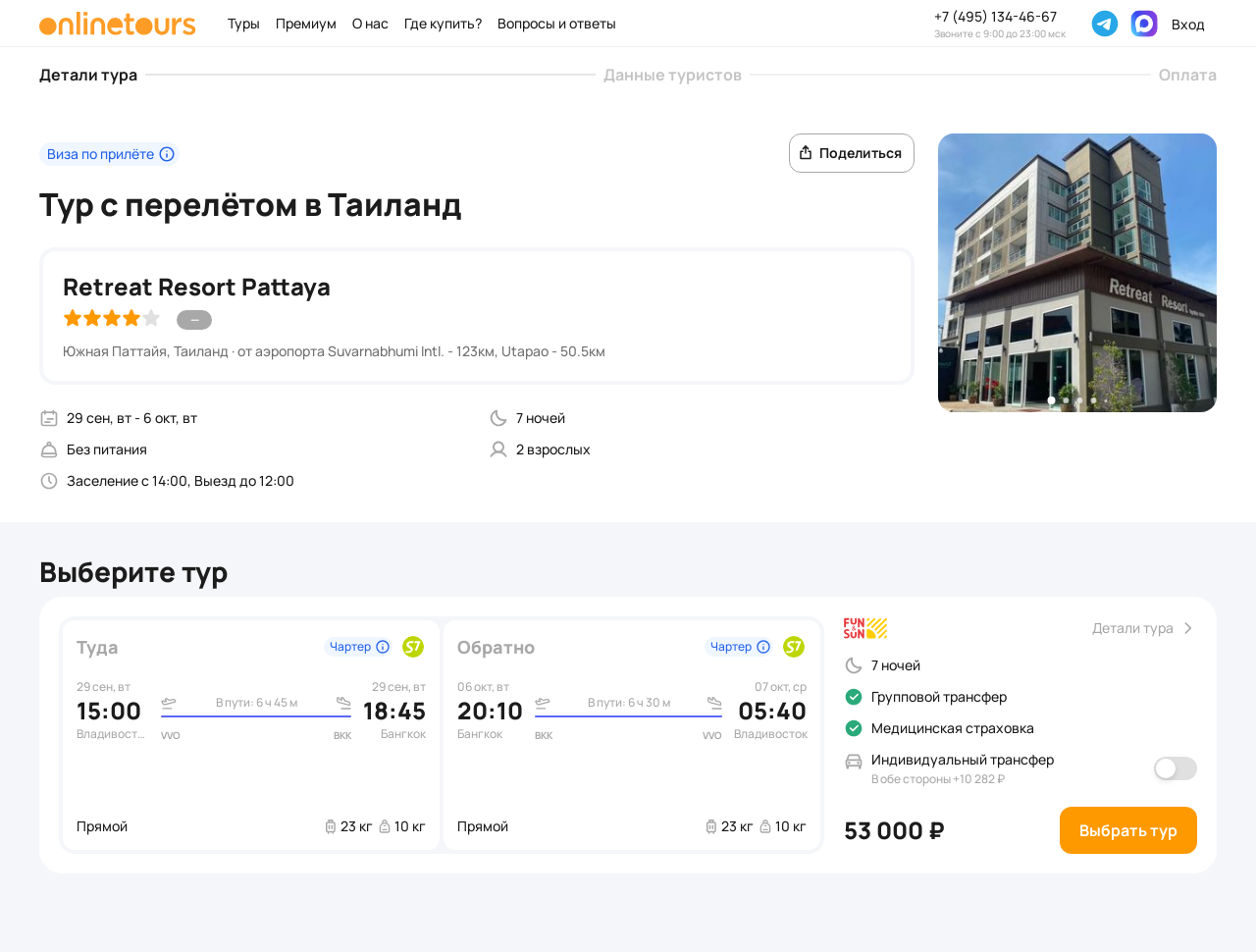Image resolution: width=1256 pixels, height=952 pixels.
Task: Expand Детали тура chevron in offer card
Action: pos(1187,628)
